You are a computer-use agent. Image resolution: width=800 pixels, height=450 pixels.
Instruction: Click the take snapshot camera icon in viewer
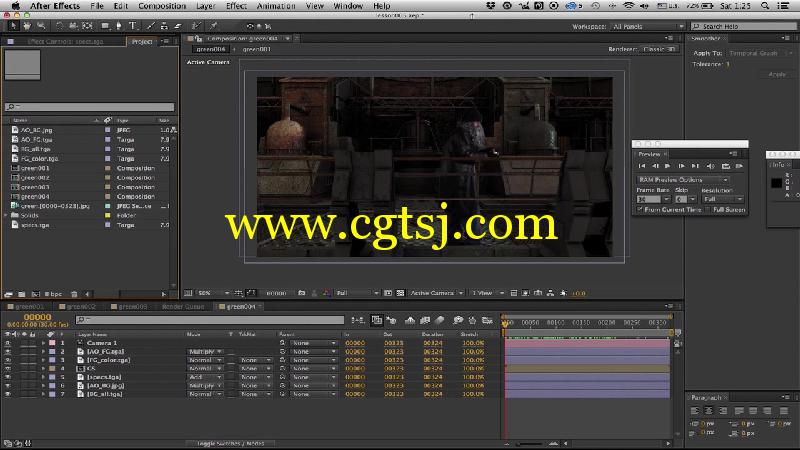(302, 293)
